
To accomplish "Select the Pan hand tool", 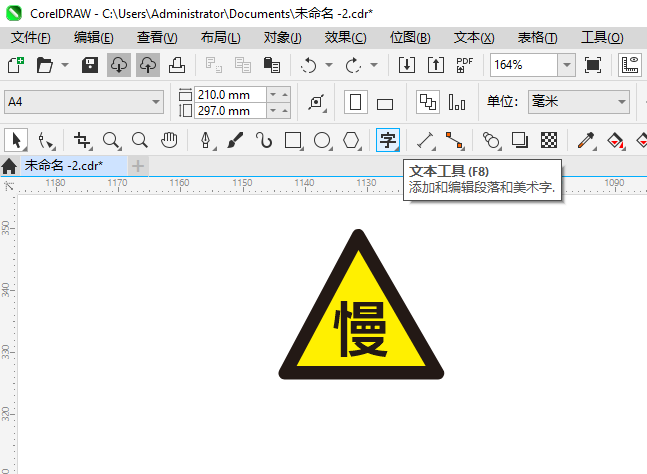I will click(x=169, y=140).
